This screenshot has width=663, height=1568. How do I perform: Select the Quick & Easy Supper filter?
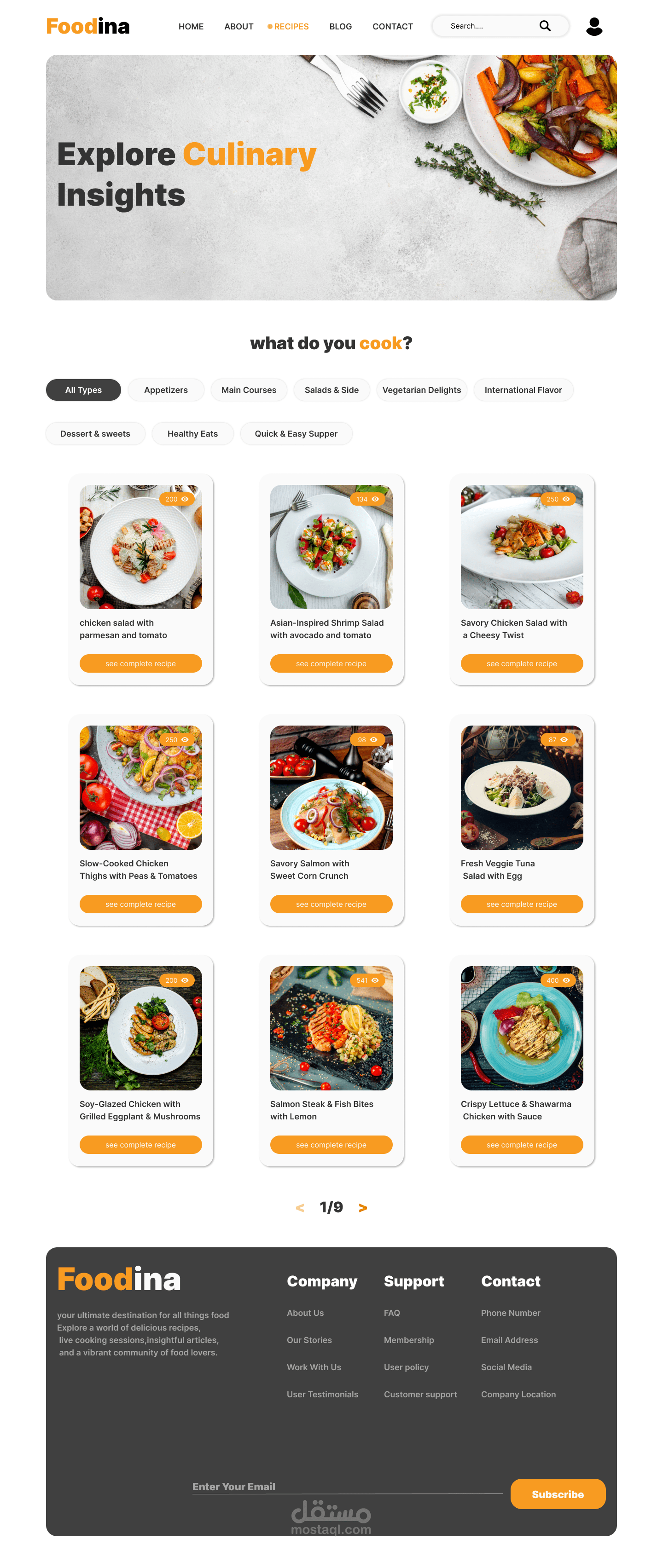coord(296,434)
